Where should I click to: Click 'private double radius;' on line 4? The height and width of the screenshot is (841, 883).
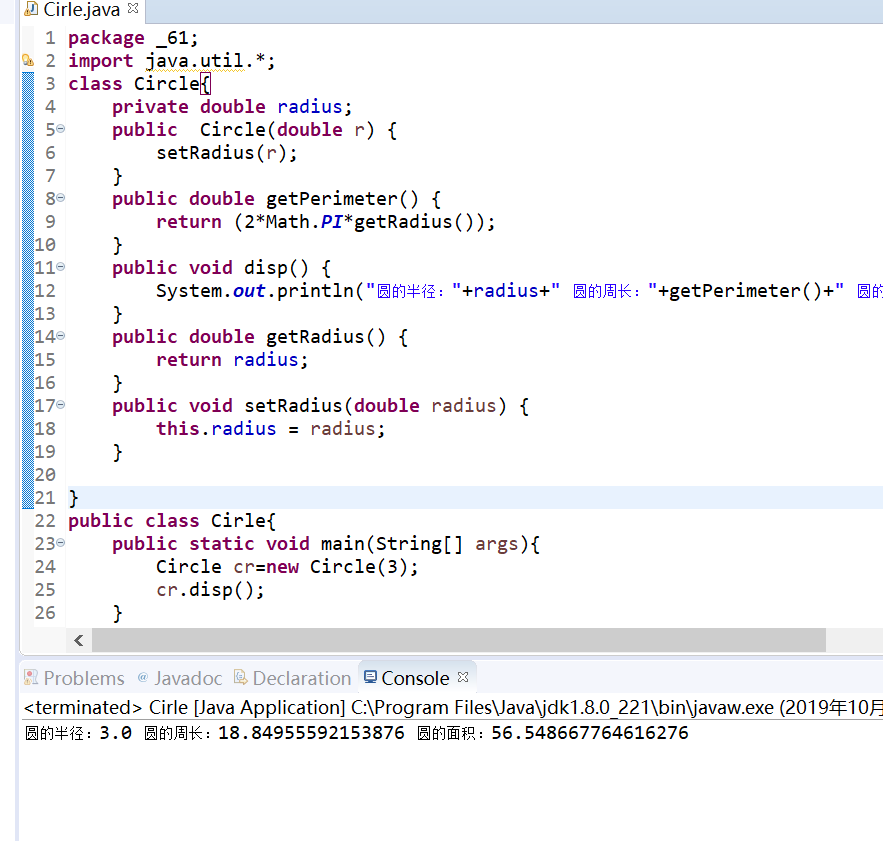pos(232,107)
